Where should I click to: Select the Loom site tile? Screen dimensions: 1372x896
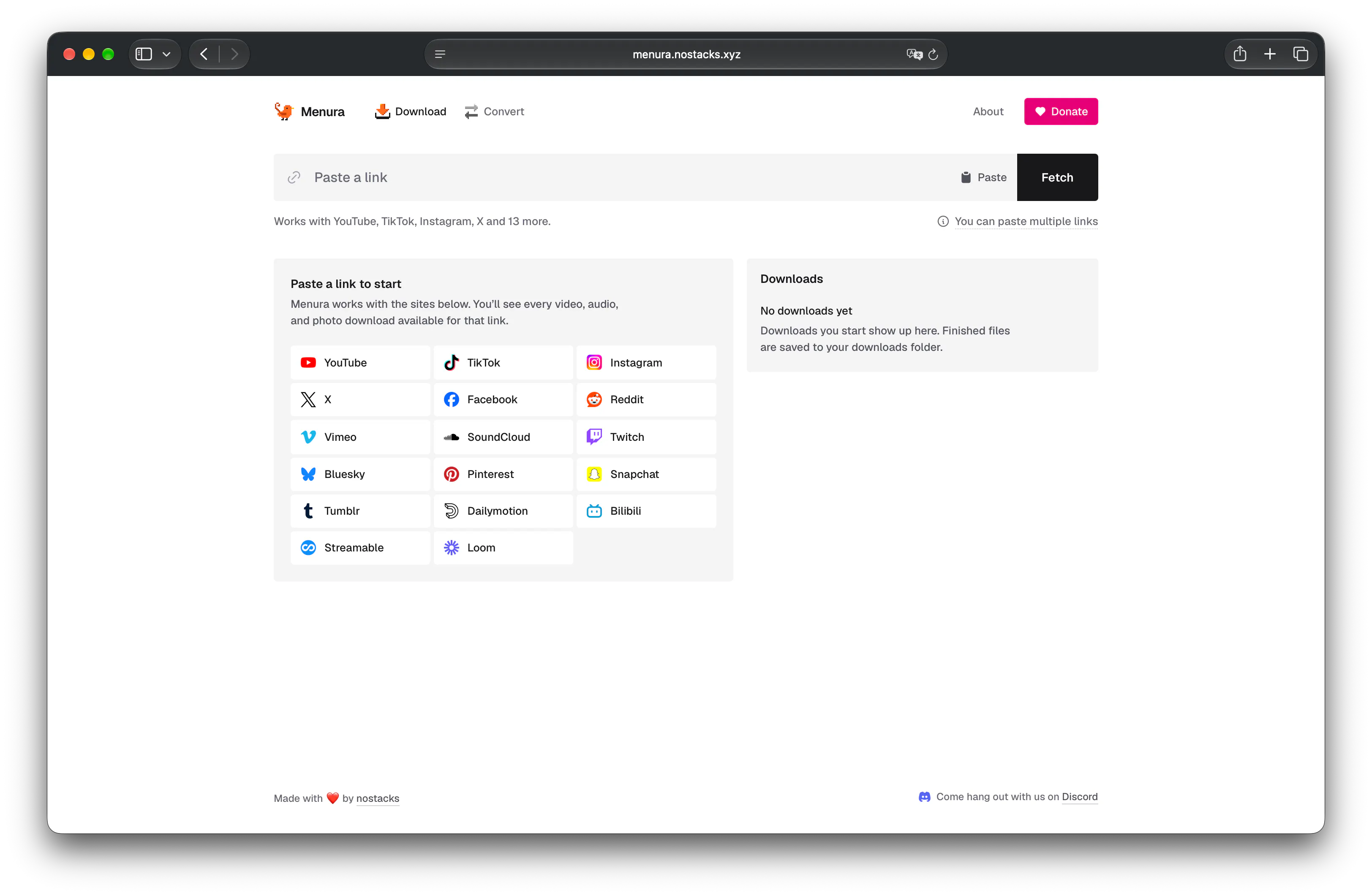(x=503, y=547)
